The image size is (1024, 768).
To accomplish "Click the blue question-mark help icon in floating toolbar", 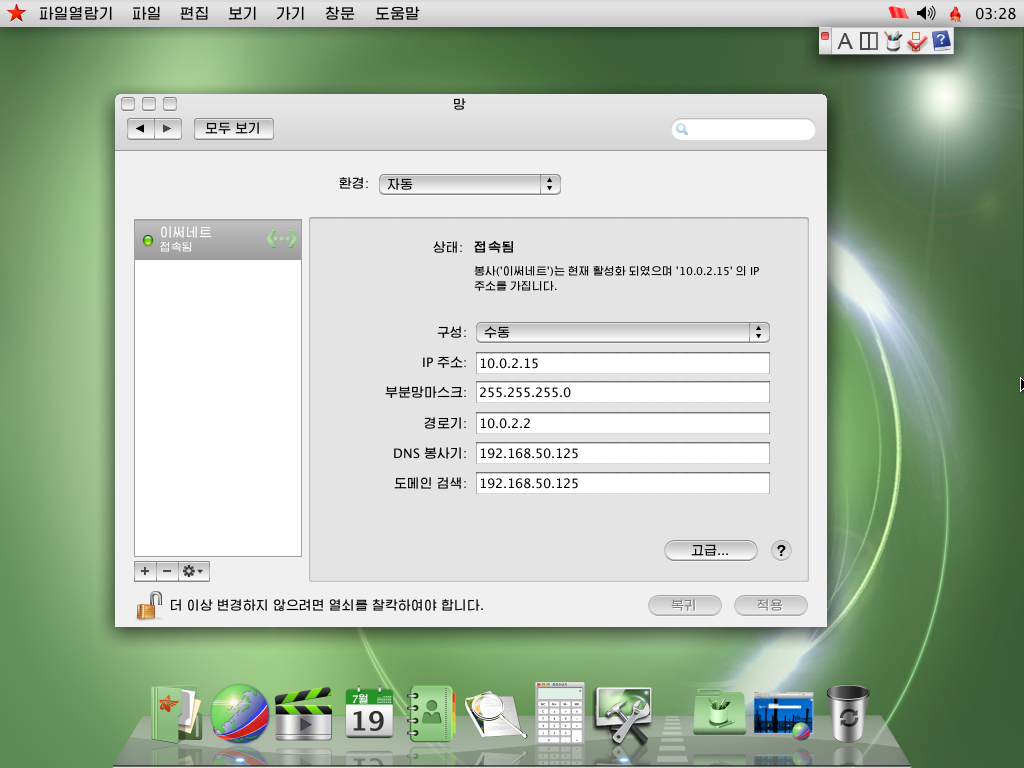I will tap(941, 40).
